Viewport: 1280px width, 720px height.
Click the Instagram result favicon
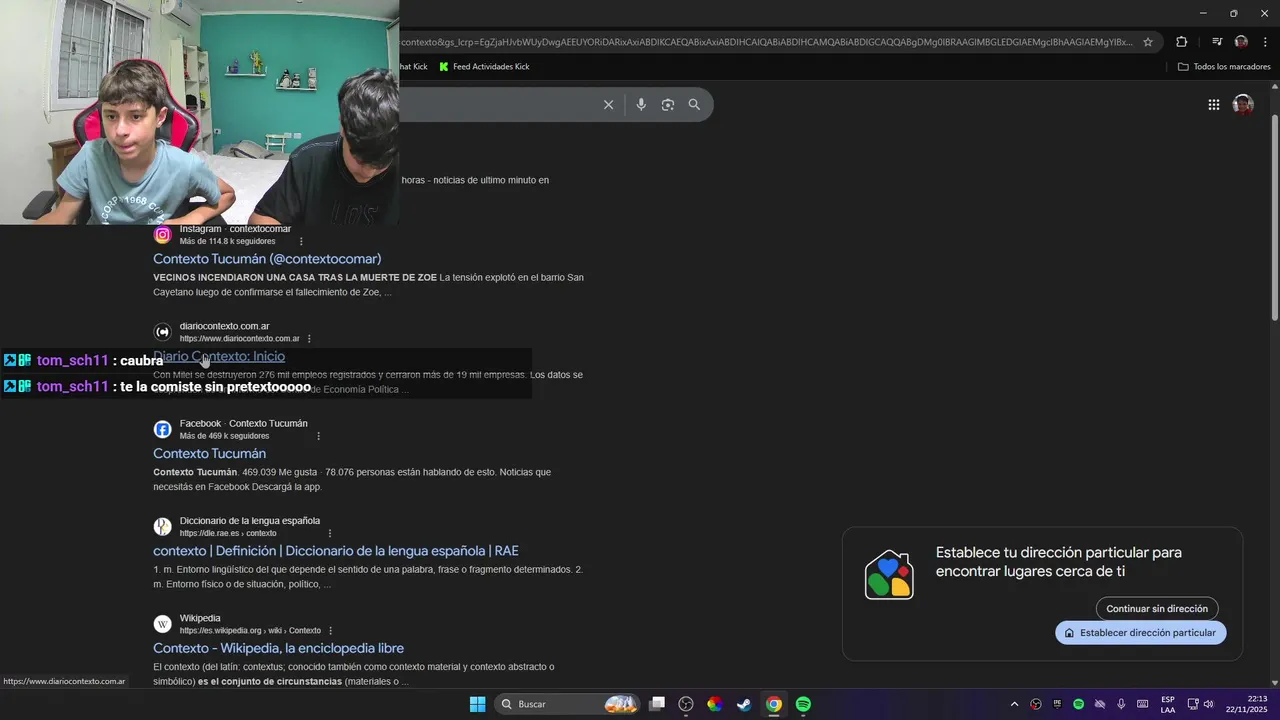[162, 235]
